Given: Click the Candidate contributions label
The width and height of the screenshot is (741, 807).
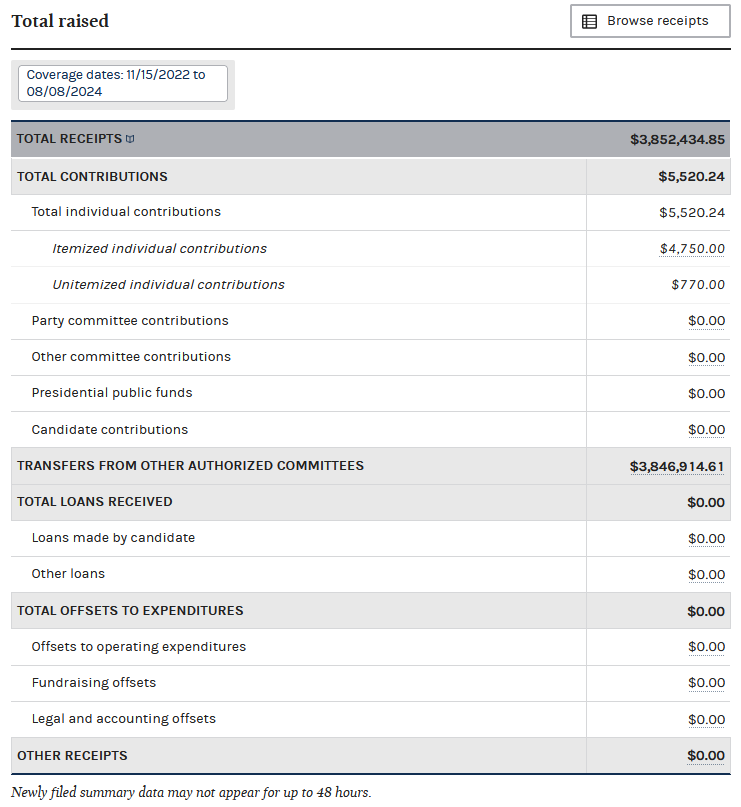Looking at the screenshot, I should click(x=110, y=430).
